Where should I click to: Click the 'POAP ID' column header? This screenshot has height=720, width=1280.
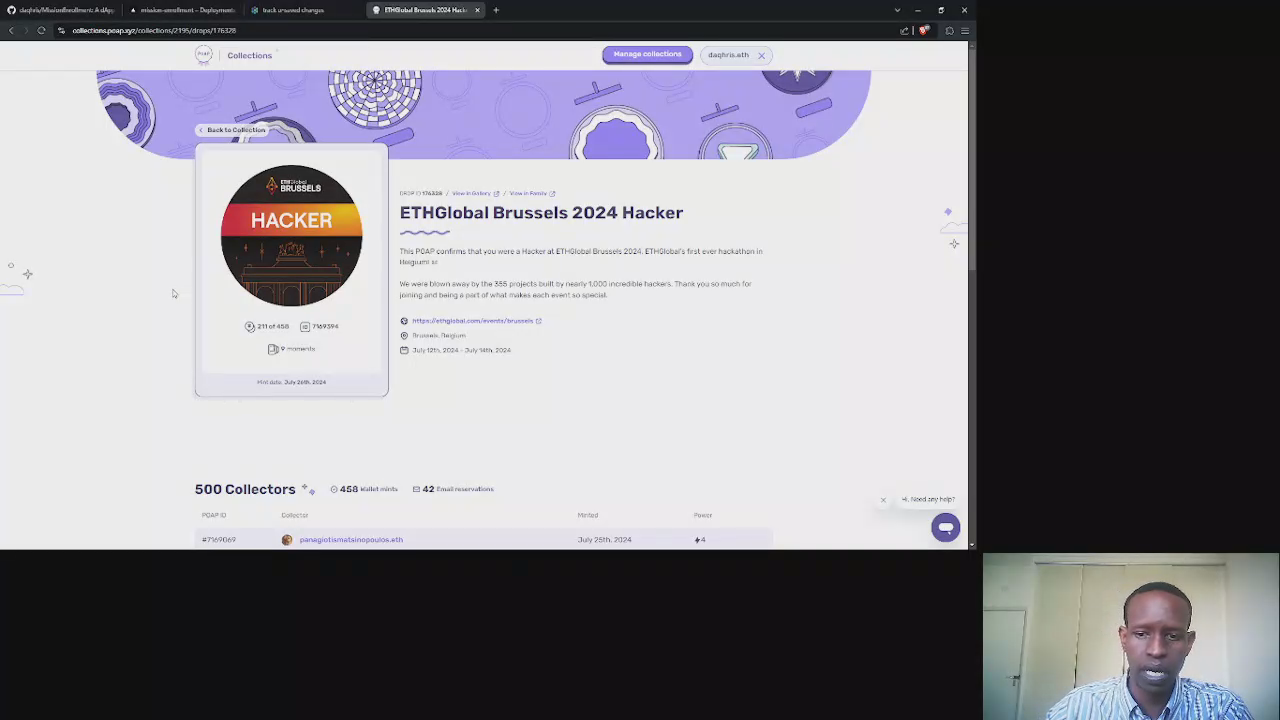214,515
